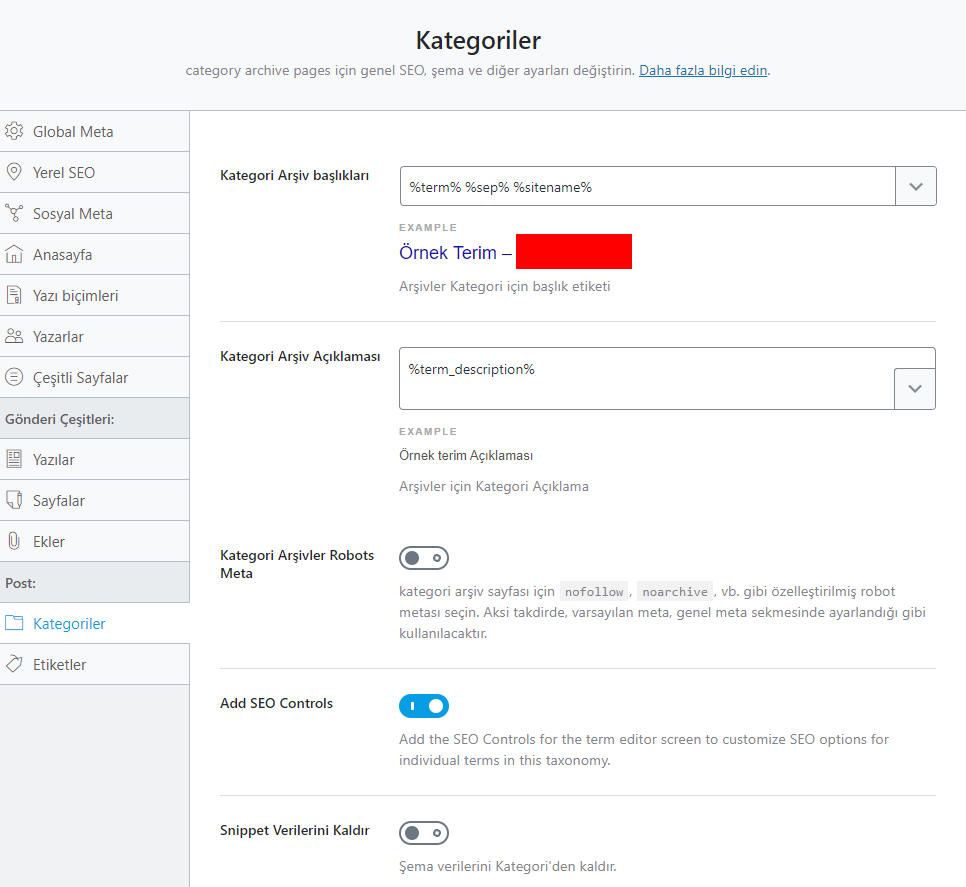Click the Çeşitli Sayfalar list icon

[x=14, y=377]
